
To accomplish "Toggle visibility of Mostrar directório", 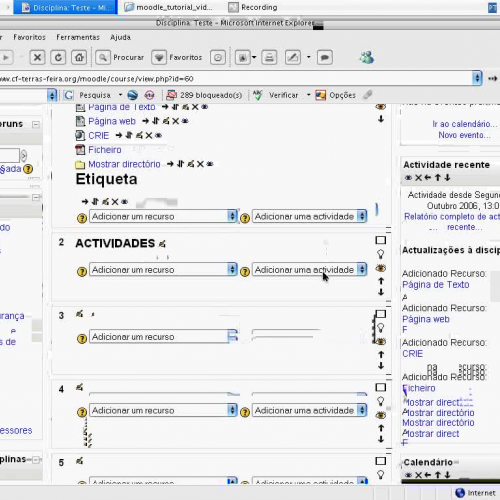I will tap(210, 164).
